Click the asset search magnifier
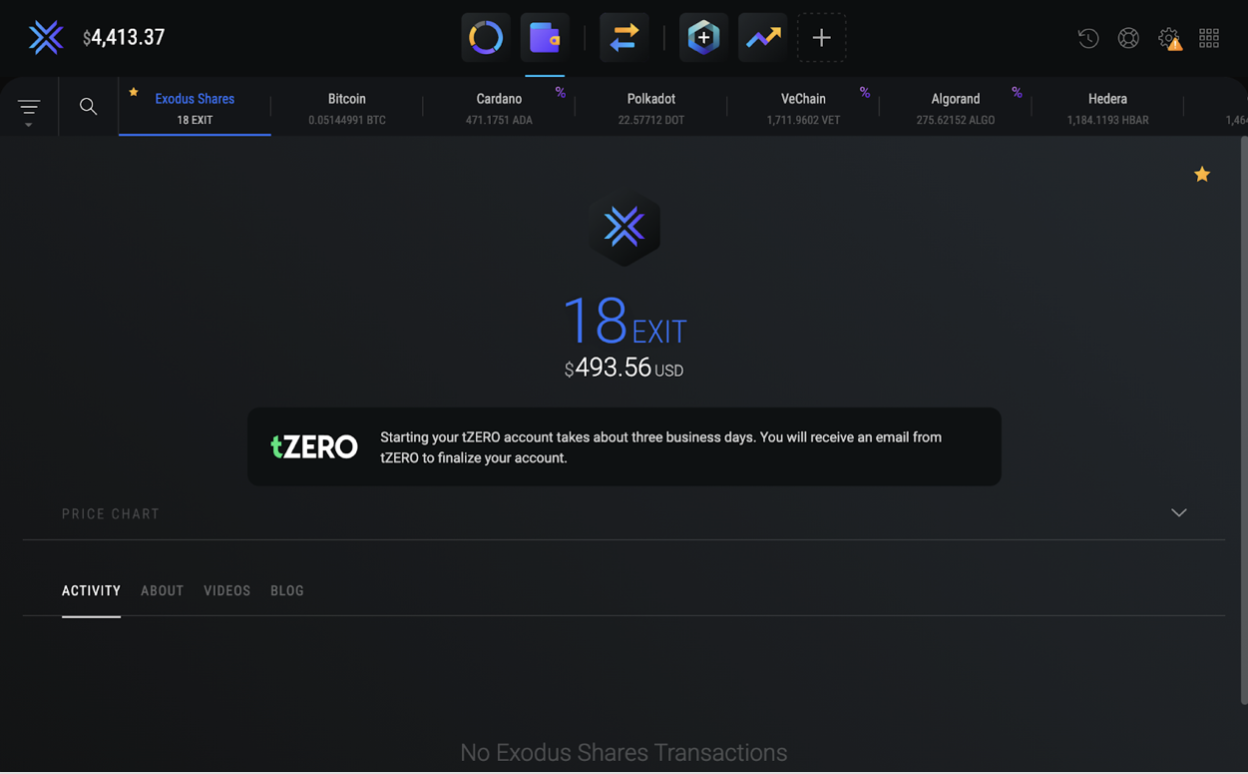This screenshot has height=774, width=1248. 88,106
